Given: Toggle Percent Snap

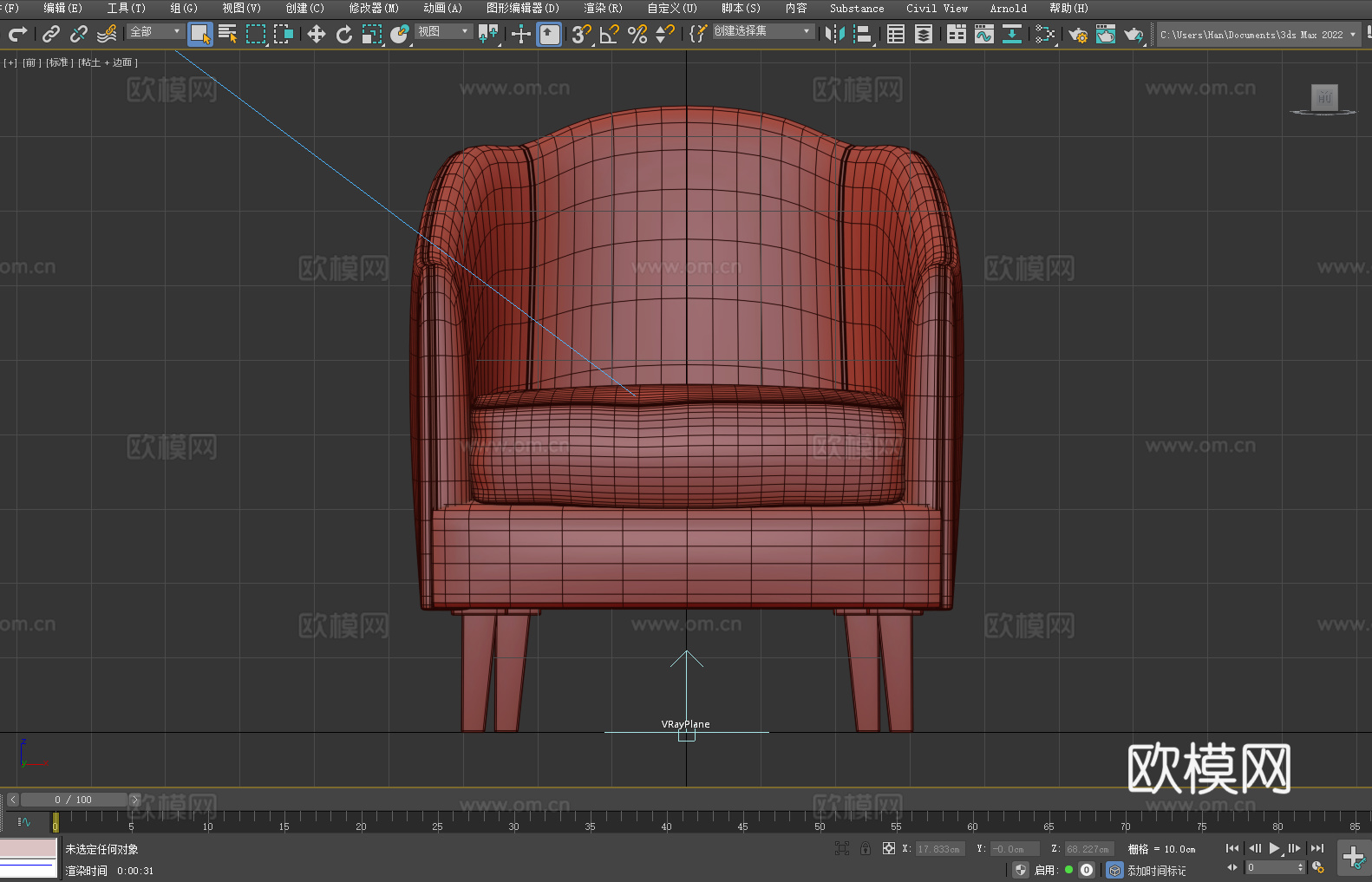Looking at the screenshot, I should click(637, 34).
